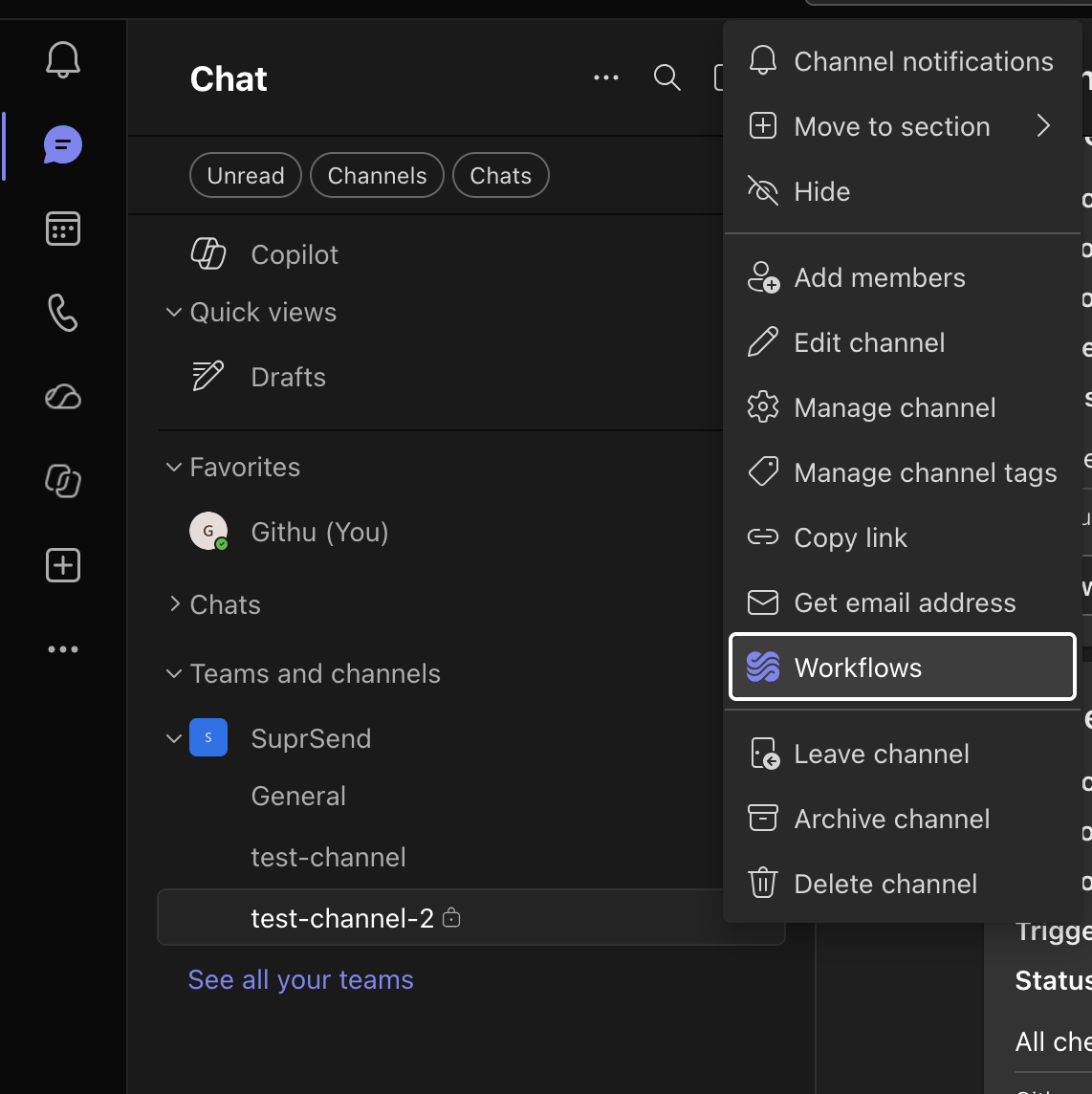Click the Leave channel door icon
Image resolution: width=1092 pixels, height=1094 pixels.
pos(765,754)
